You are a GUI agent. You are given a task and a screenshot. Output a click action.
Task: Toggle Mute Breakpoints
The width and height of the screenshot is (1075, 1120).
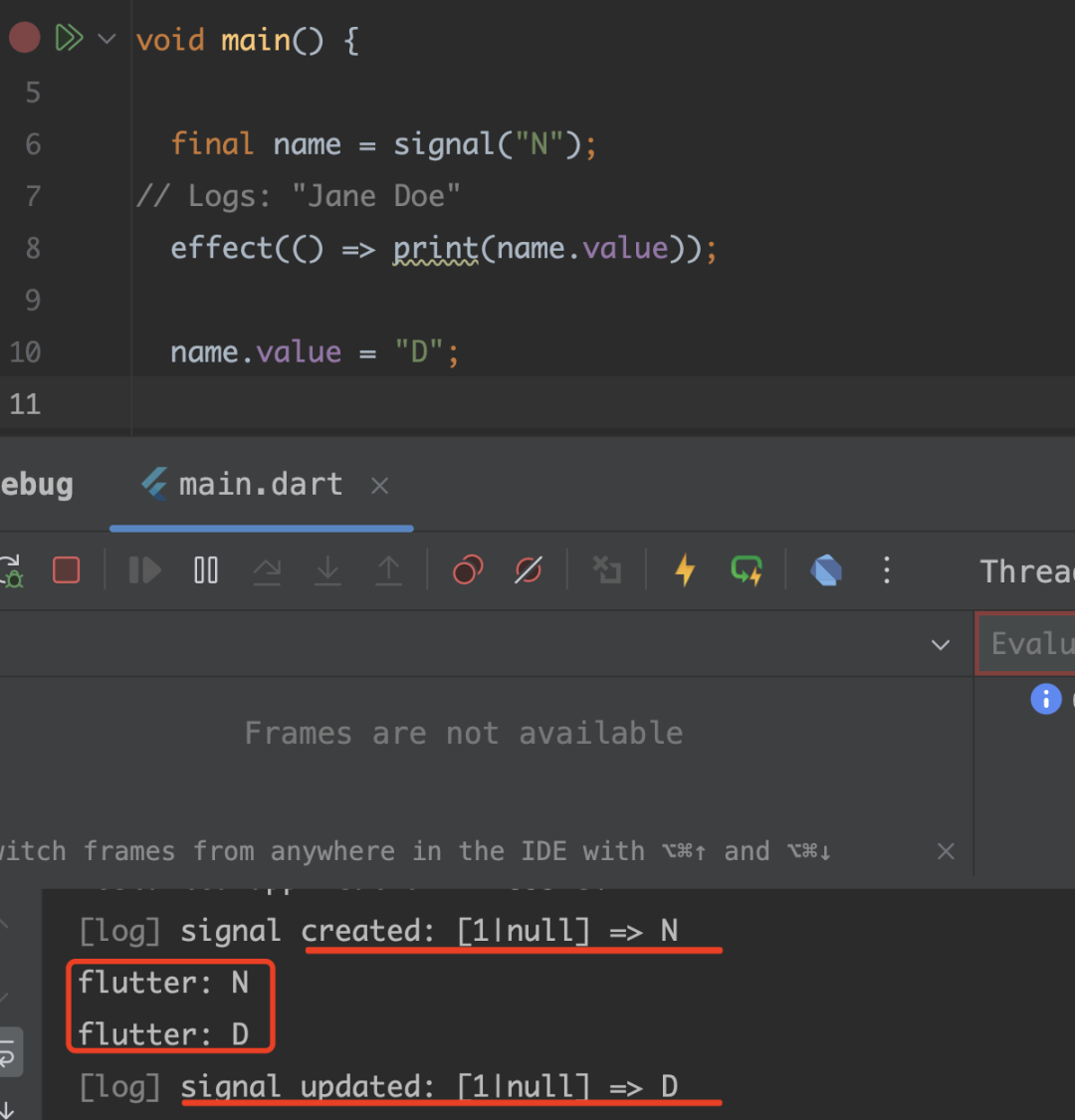click(x=529, y=570)
